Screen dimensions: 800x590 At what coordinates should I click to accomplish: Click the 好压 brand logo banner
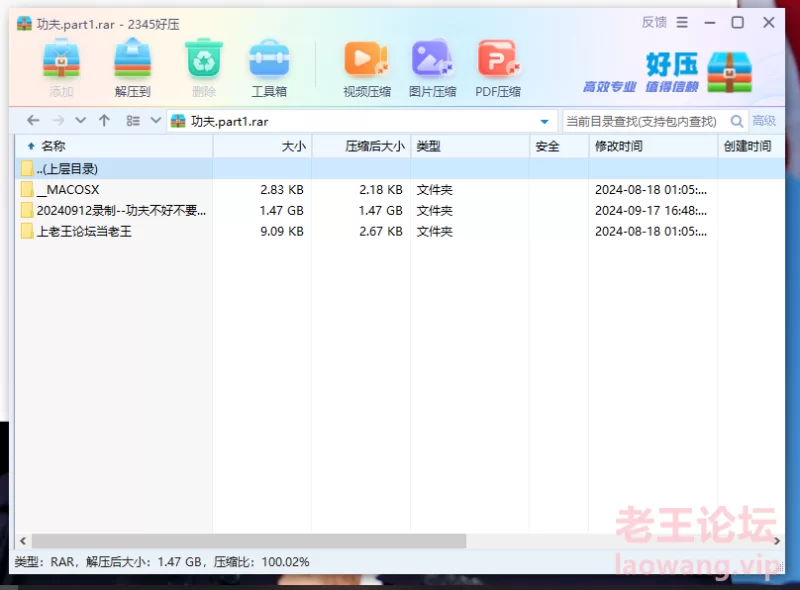point(667,72)
